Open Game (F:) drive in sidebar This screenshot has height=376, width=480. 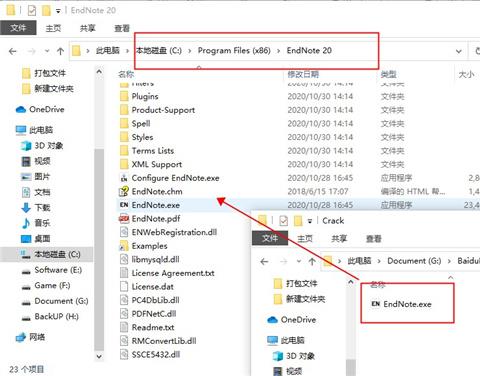click(45, 286)
